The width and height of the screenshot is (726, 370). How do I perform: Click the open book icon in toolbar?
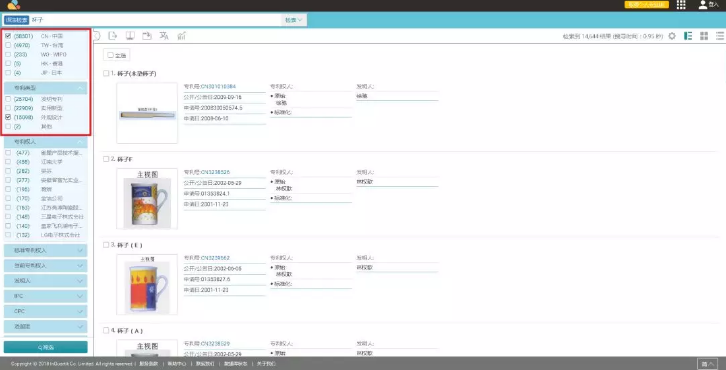coord(130,36)
